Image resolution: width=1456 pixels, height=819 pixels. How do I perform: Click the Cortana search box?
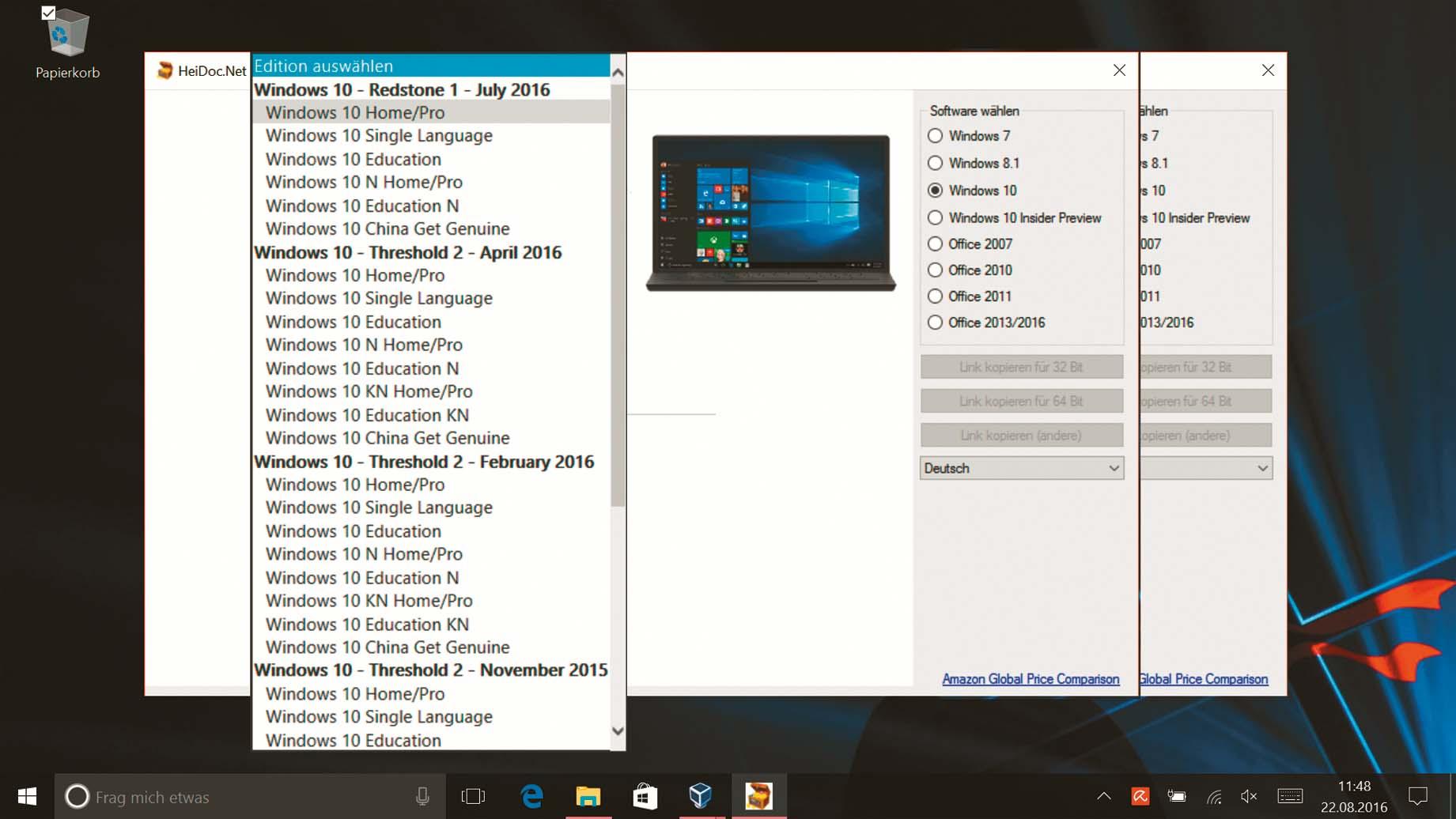tap(237, 797)
